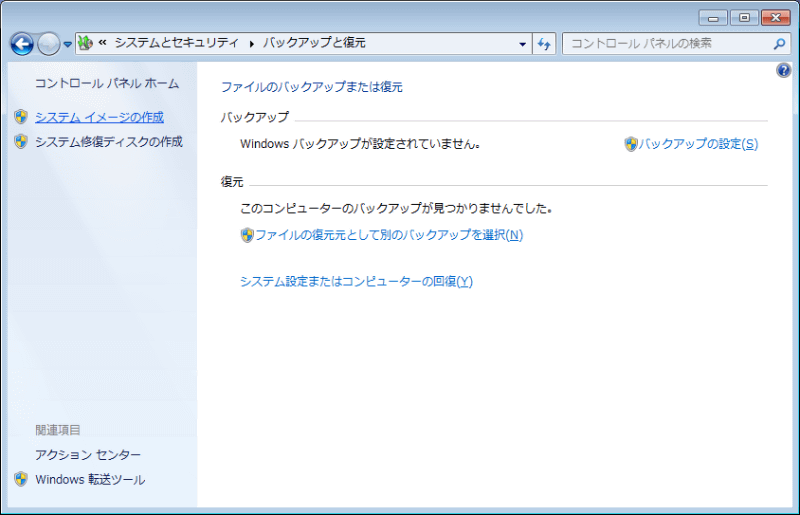Refresh the page with the refresh button
Screen dimensions: 800x515
coord(544,44)
